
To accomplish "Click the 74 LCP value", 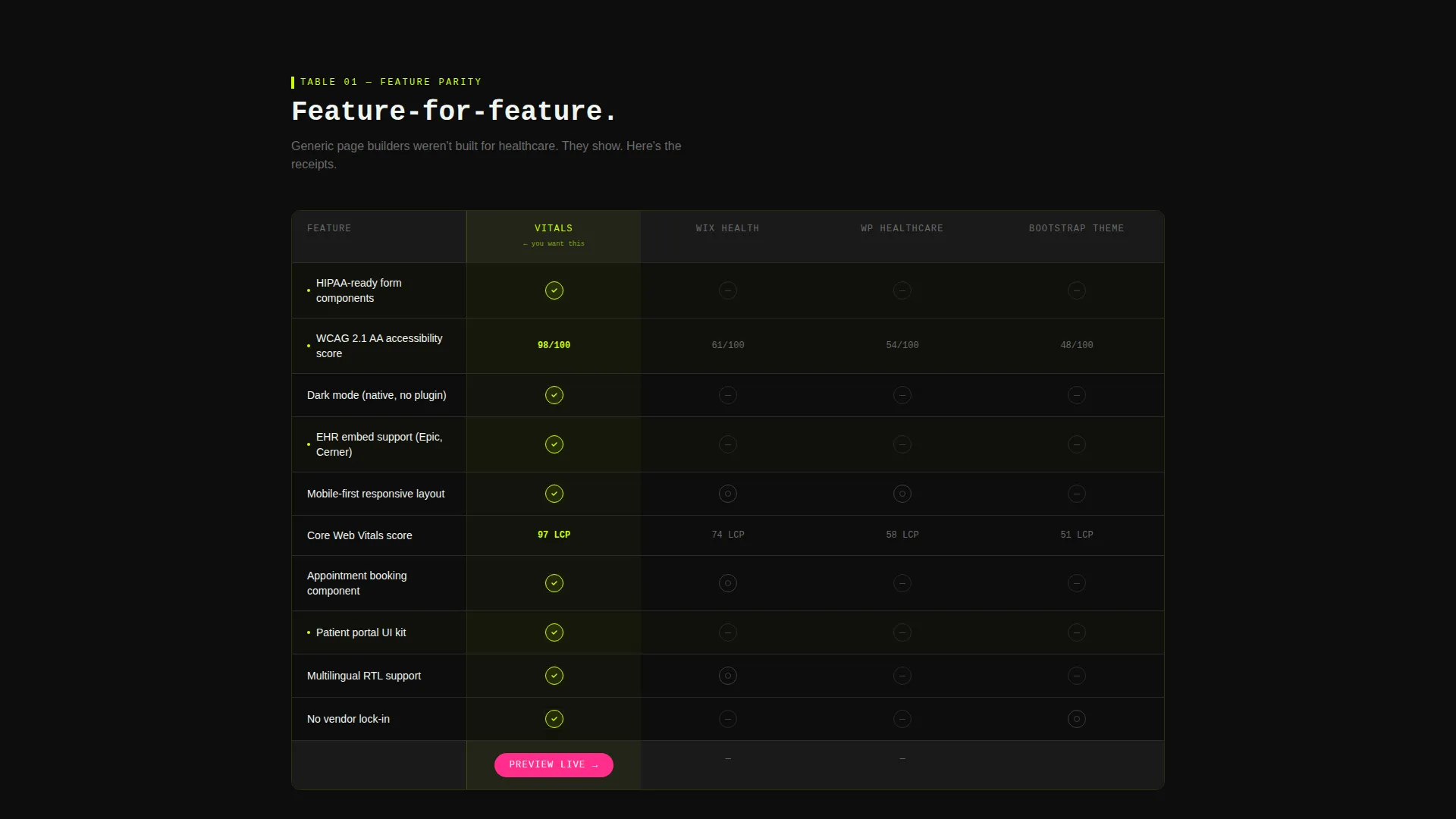I will click(x=728, y=535).
